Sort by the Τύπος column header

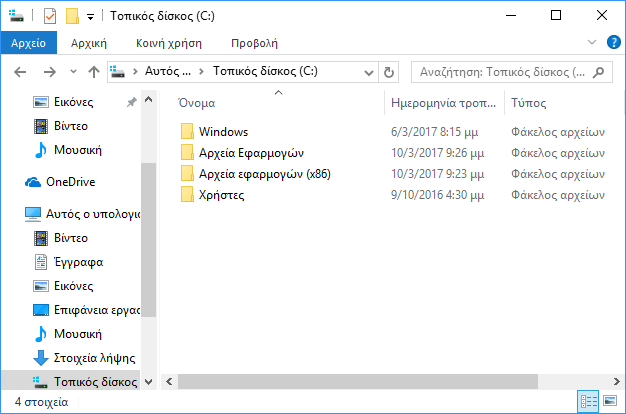528,103
